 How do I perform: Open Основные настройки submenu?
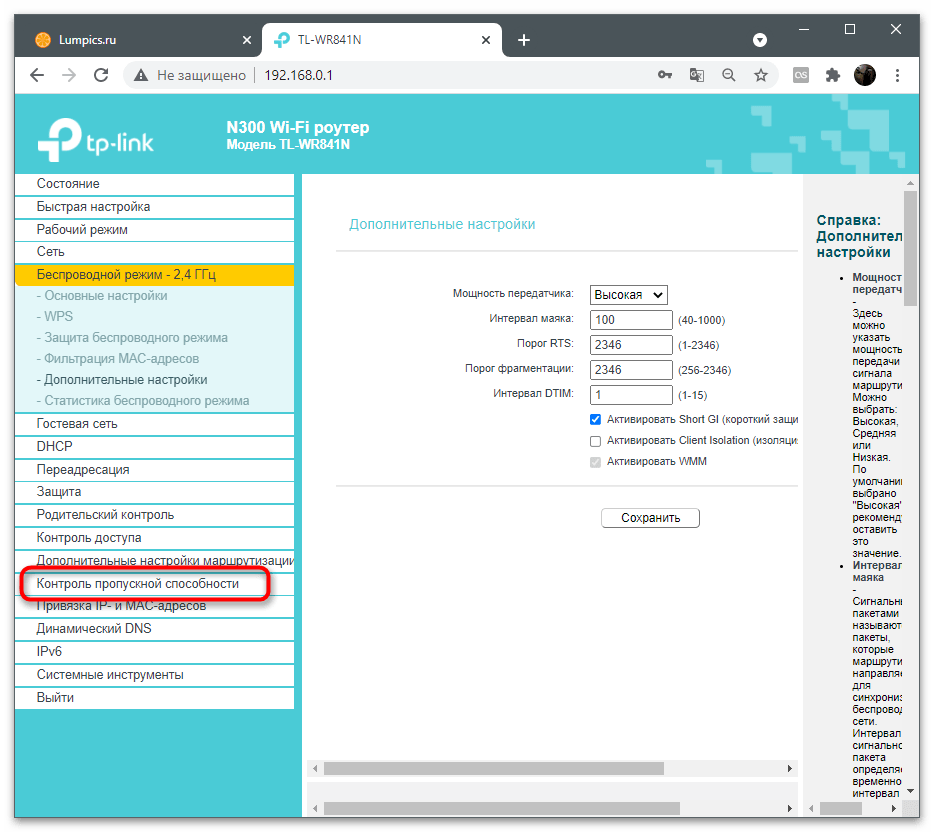[x=102, y=295]
